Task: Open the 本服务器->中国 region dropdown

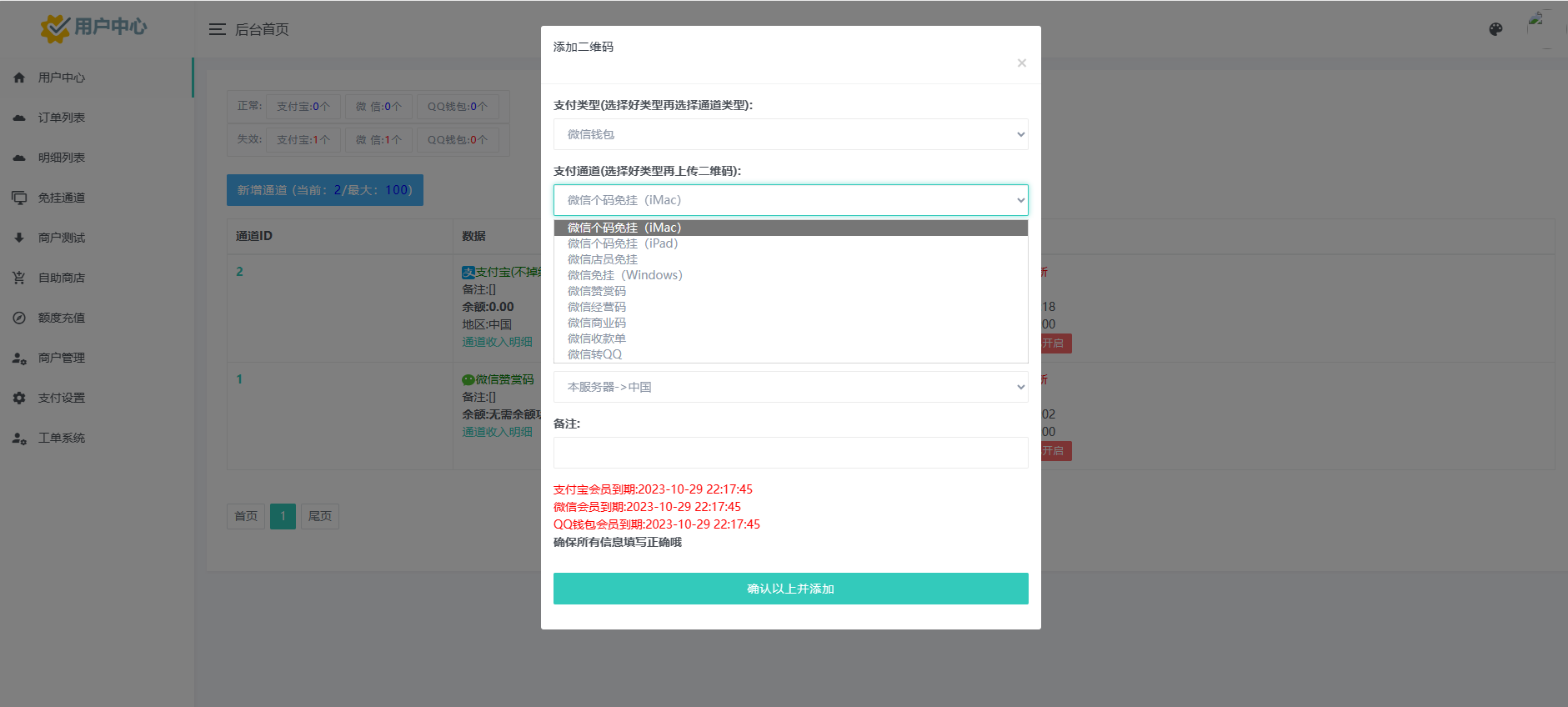Action: click(790, 387)
